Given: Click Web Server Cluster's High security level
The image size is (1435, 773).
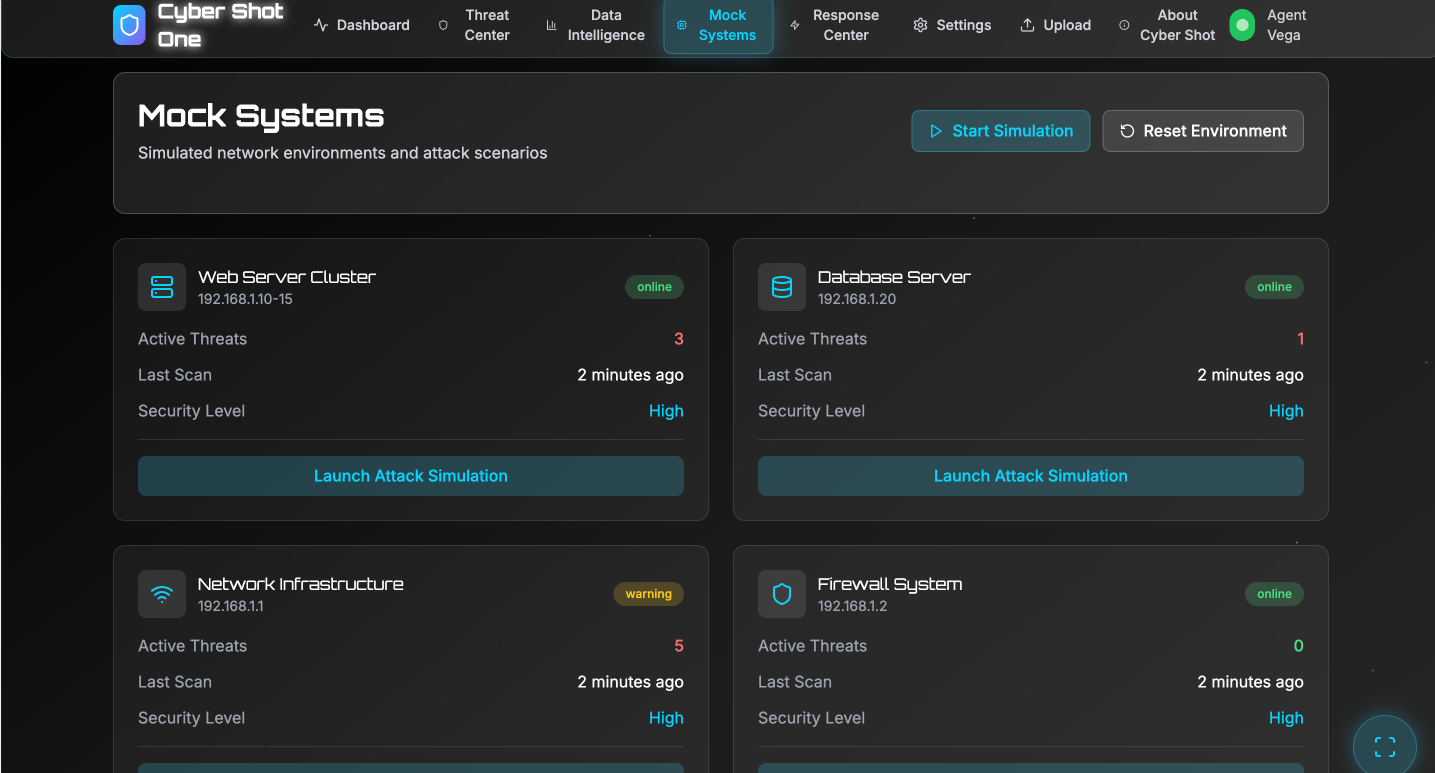Looking at the screenshot, I should tap(666, 411).
